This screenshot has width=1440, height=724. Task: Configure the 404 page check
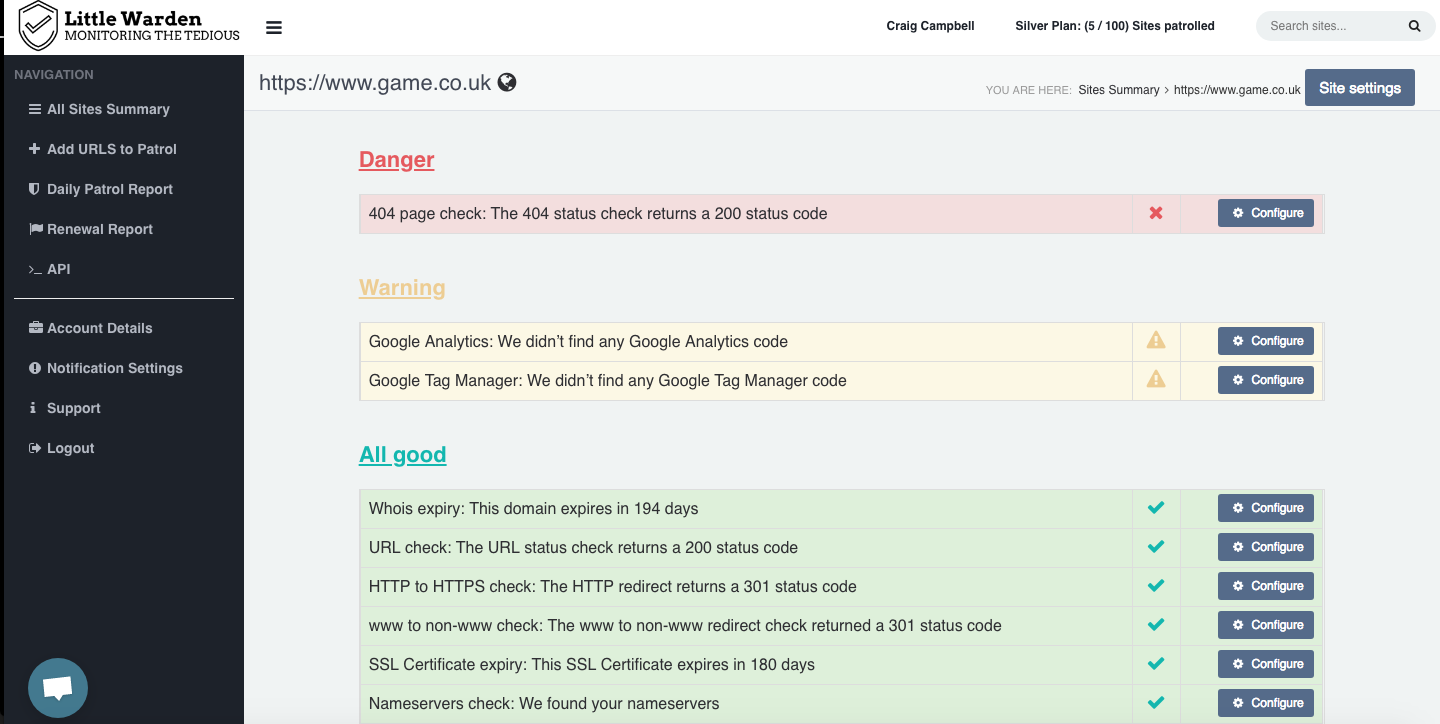[1265, 213]
